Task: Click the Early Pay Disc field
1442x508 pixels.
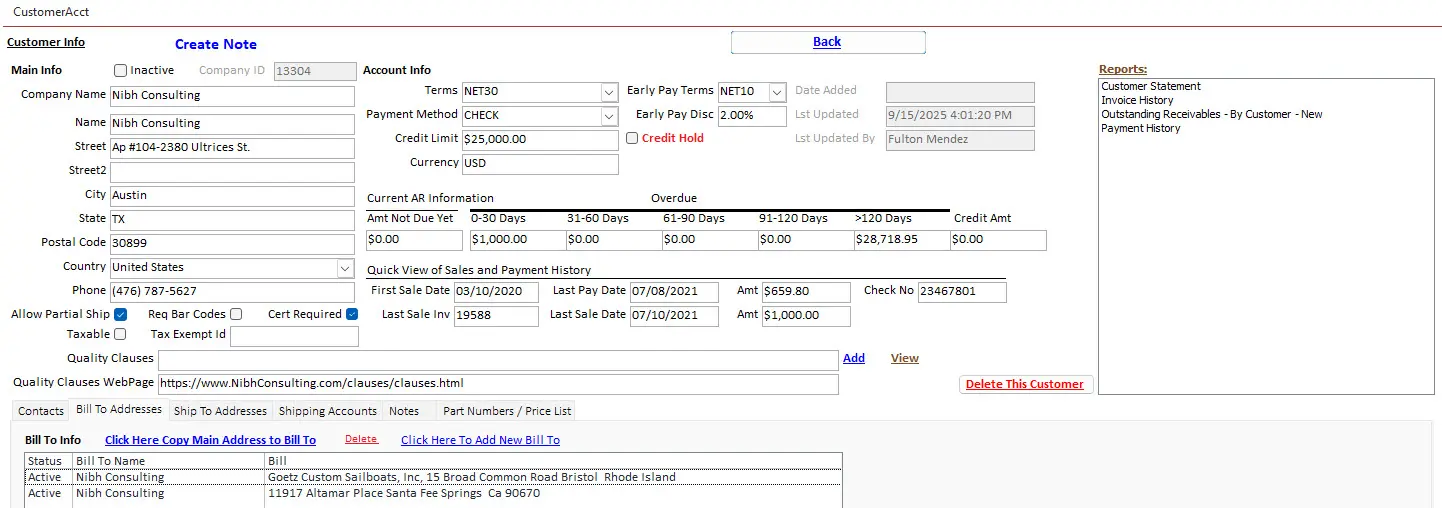Action: (x=752, y=116)
